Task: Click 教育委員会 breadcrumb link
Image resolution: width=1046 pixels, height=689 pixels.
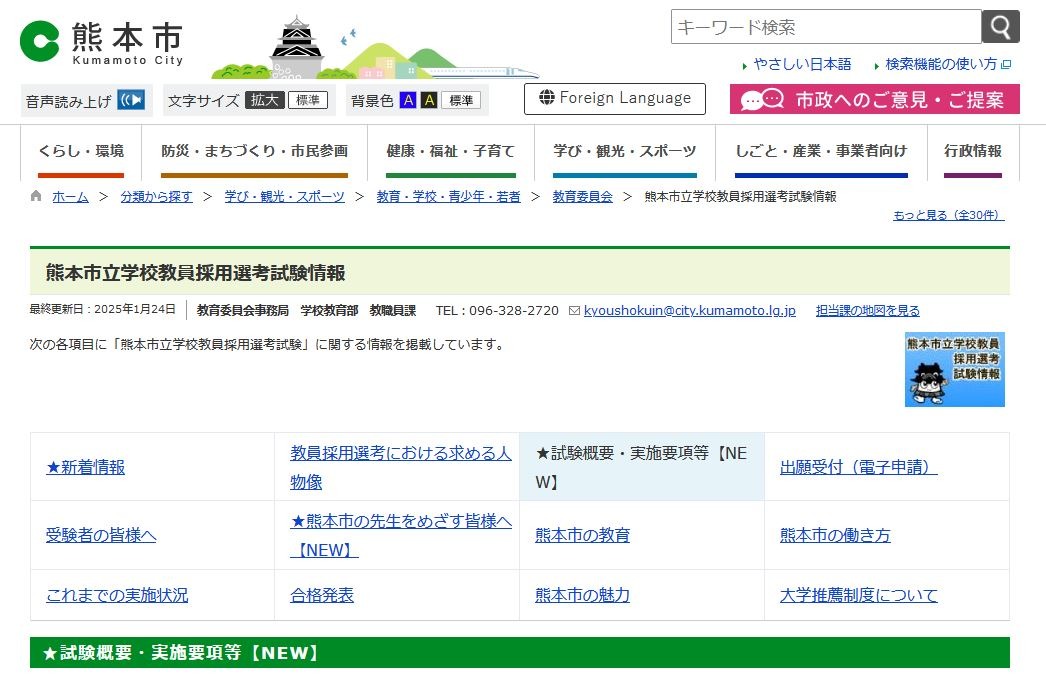Action: pyautogui.click(x=582, y=196)
